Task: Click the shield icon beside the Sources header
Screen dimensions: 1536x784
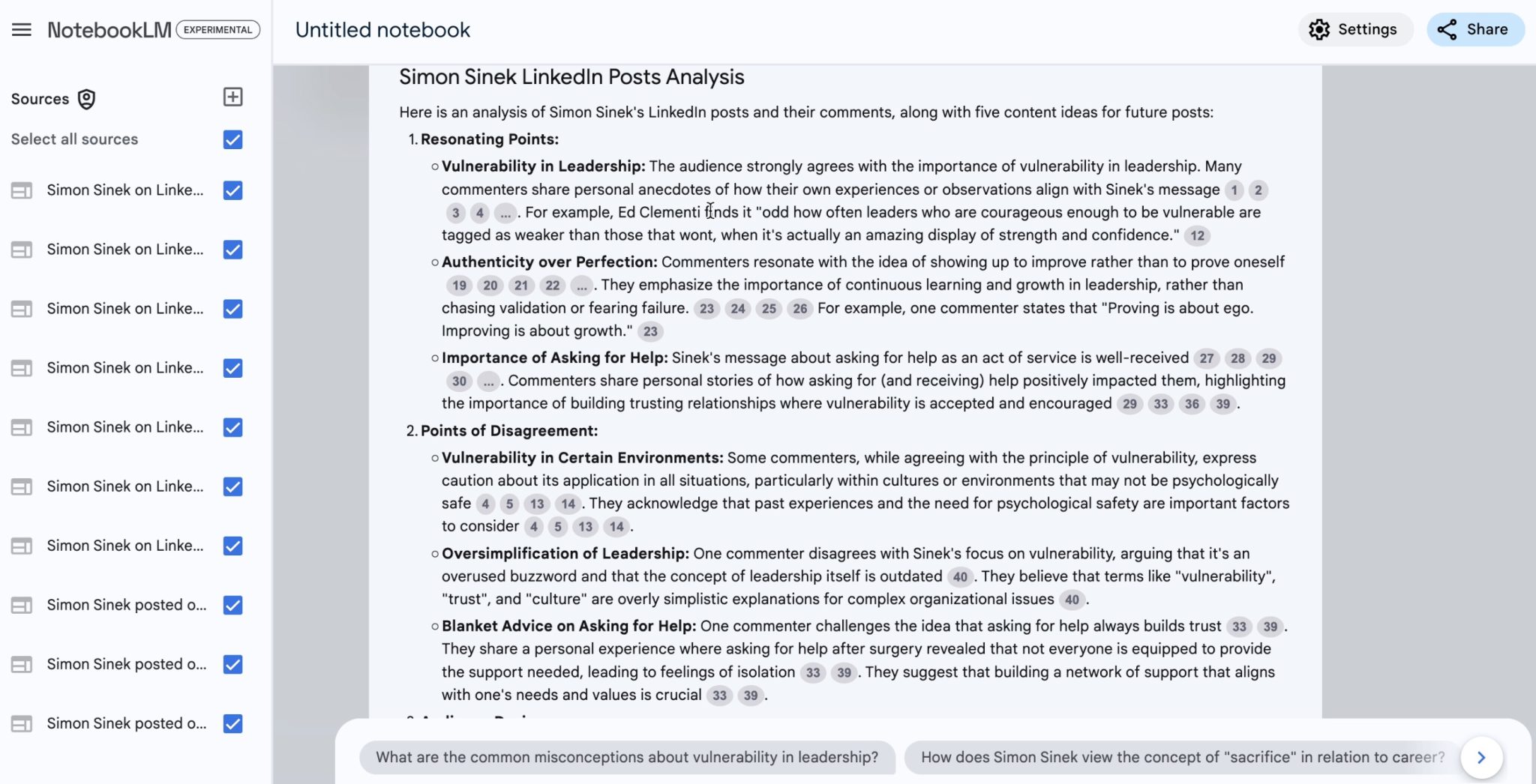Action: coord(87,99)
